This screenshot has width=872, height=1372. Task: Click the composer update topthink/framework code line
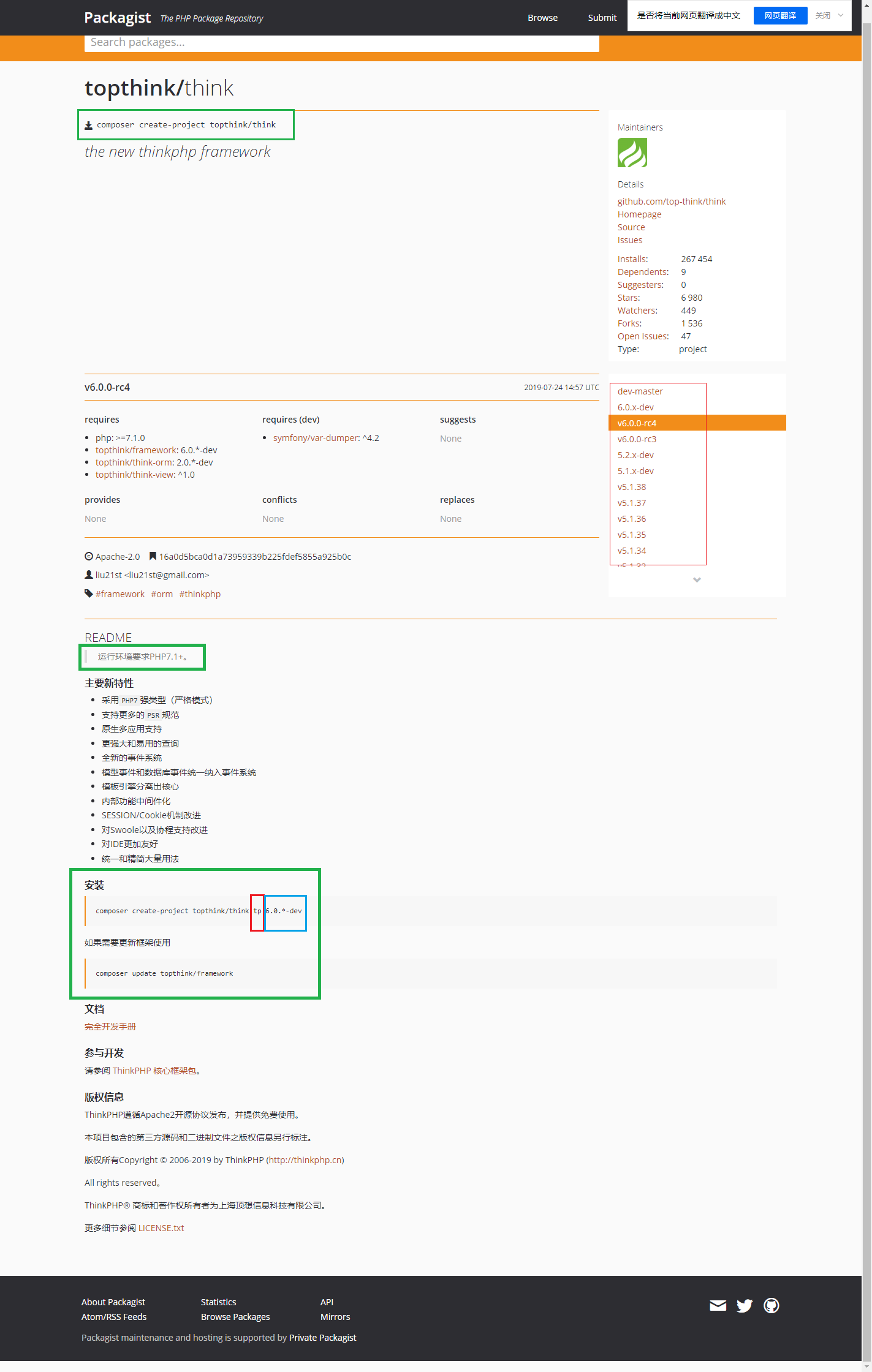tap(164, 973)
